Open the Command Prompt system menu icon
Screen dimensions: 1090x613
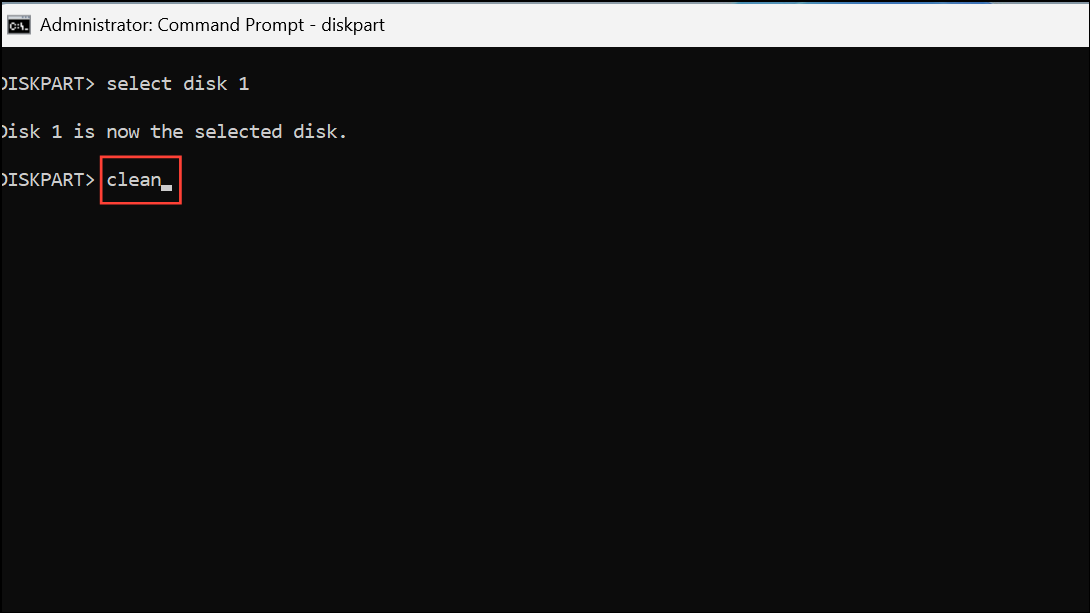[19, 25]
